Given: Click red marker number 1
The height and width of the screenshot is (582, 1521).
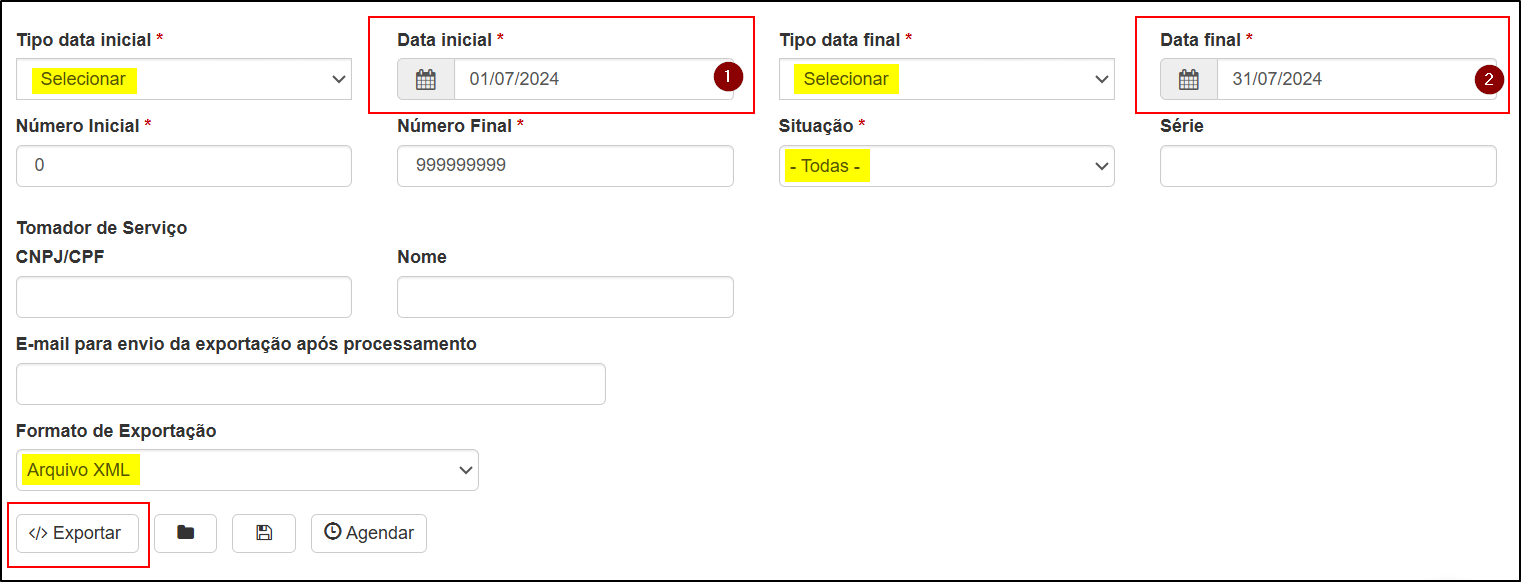Looking at the screenshot, I should tap(728, 77).
